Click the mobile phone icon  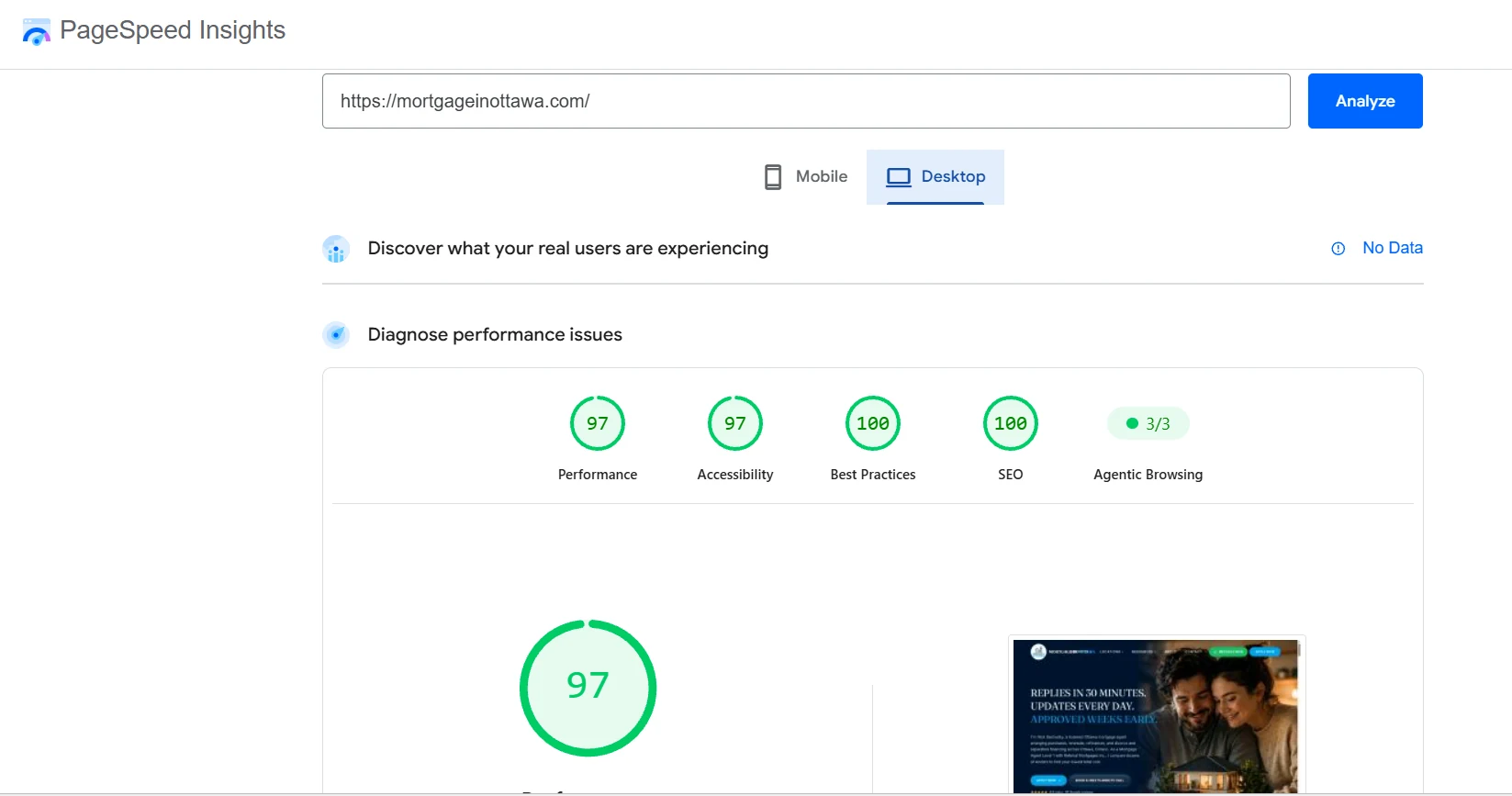click(x=773, y=176)
